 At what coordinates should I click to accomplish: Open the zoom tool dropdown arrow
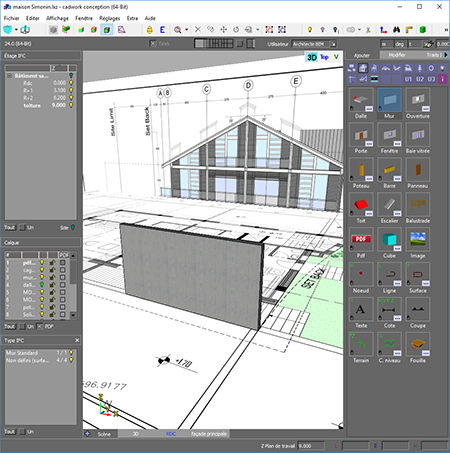[x=186, y=30]
